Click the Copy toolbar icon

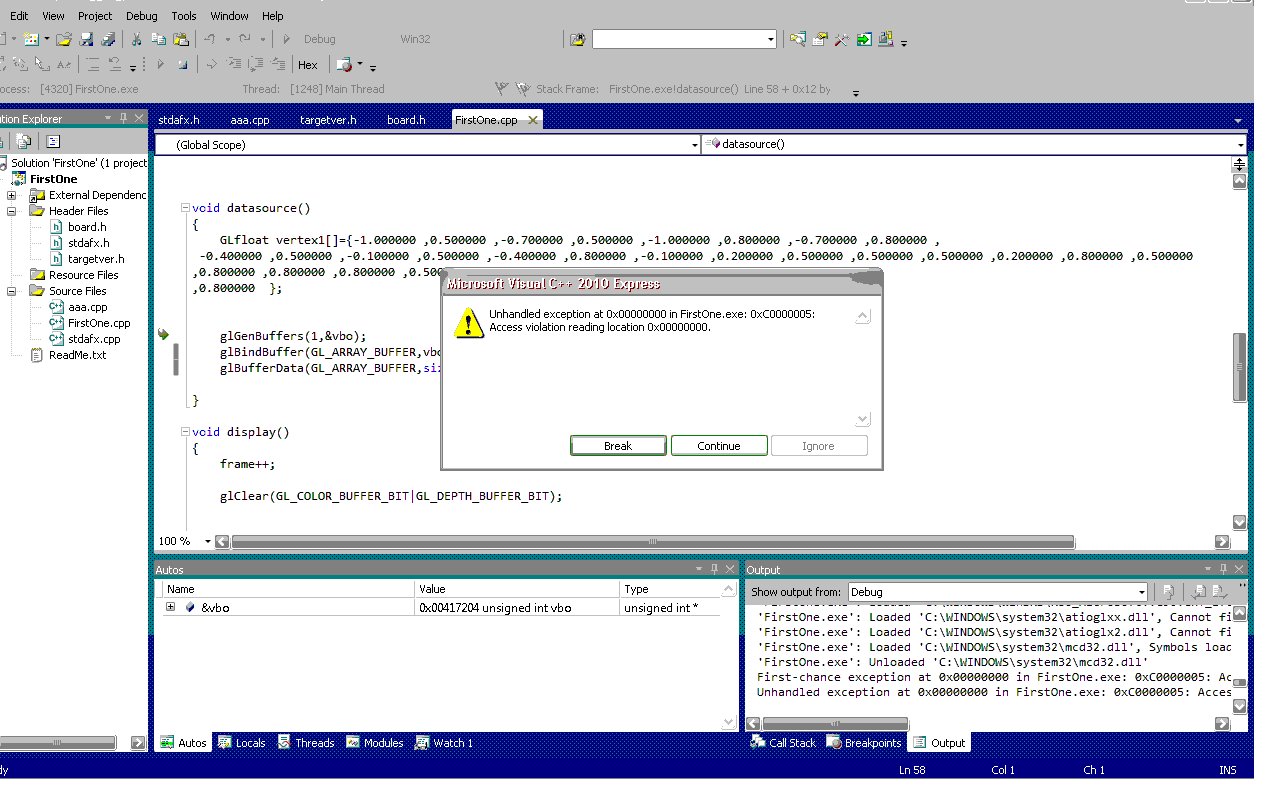pos(158,39)
